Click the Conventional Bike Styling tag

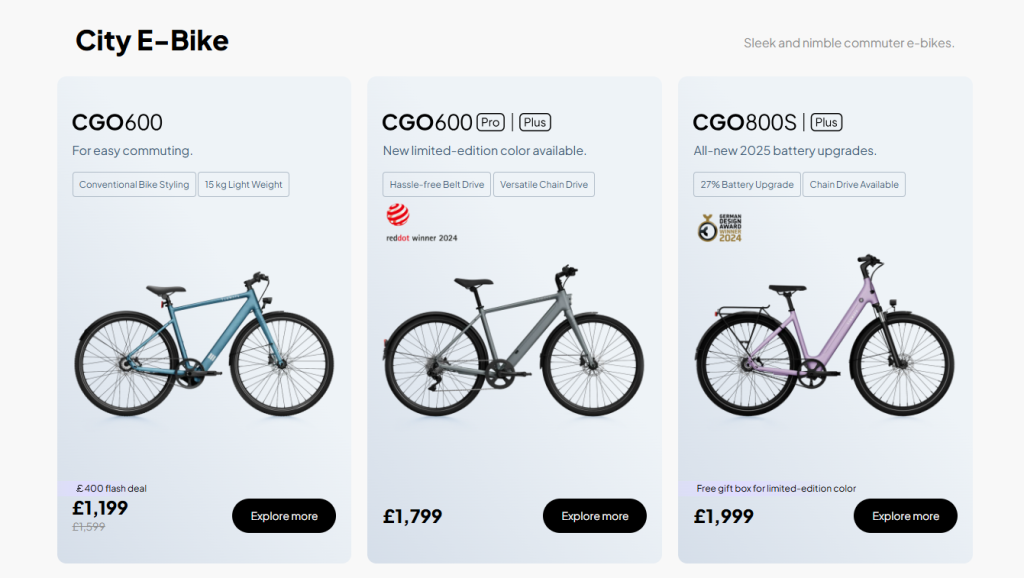(134, 184)
